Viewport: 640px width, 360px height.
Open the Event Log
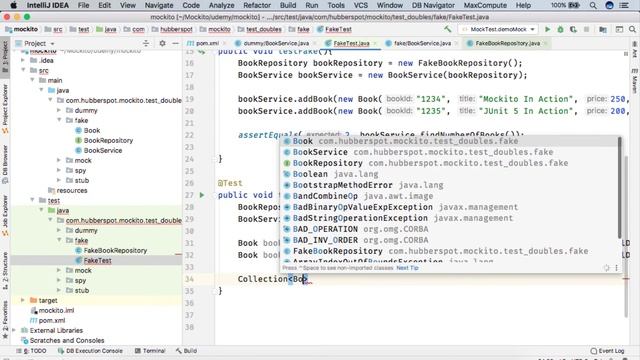coord(607,351)
